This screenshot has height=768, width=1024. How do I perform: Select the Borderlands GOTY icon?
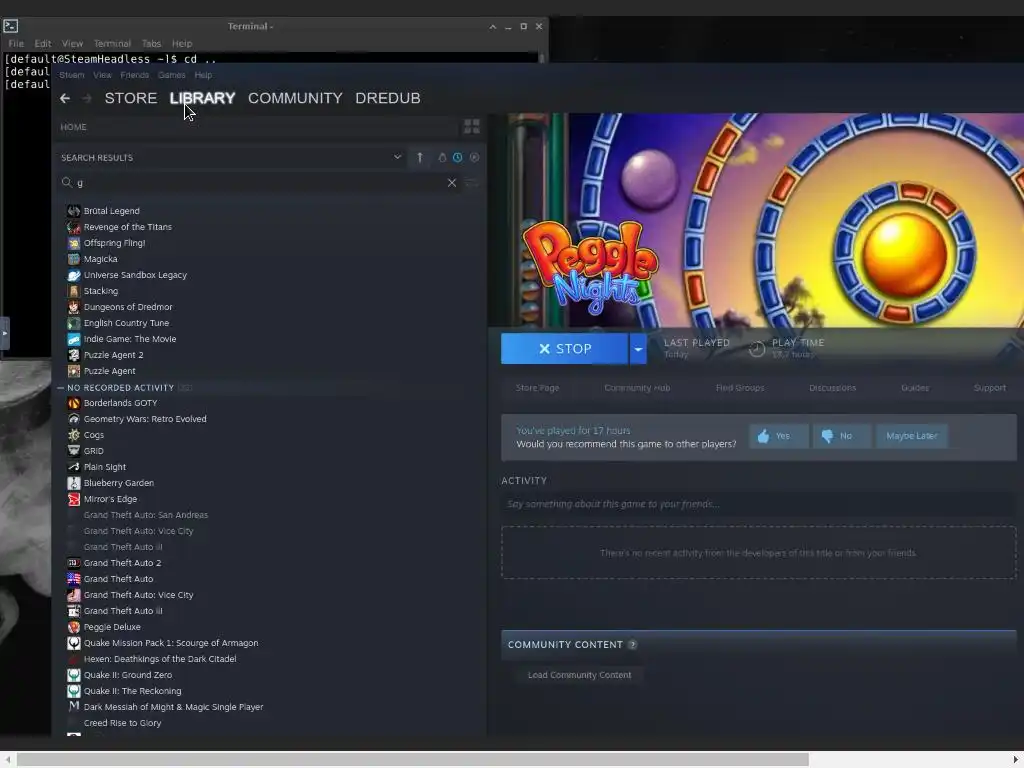click(x=74, y=403)
